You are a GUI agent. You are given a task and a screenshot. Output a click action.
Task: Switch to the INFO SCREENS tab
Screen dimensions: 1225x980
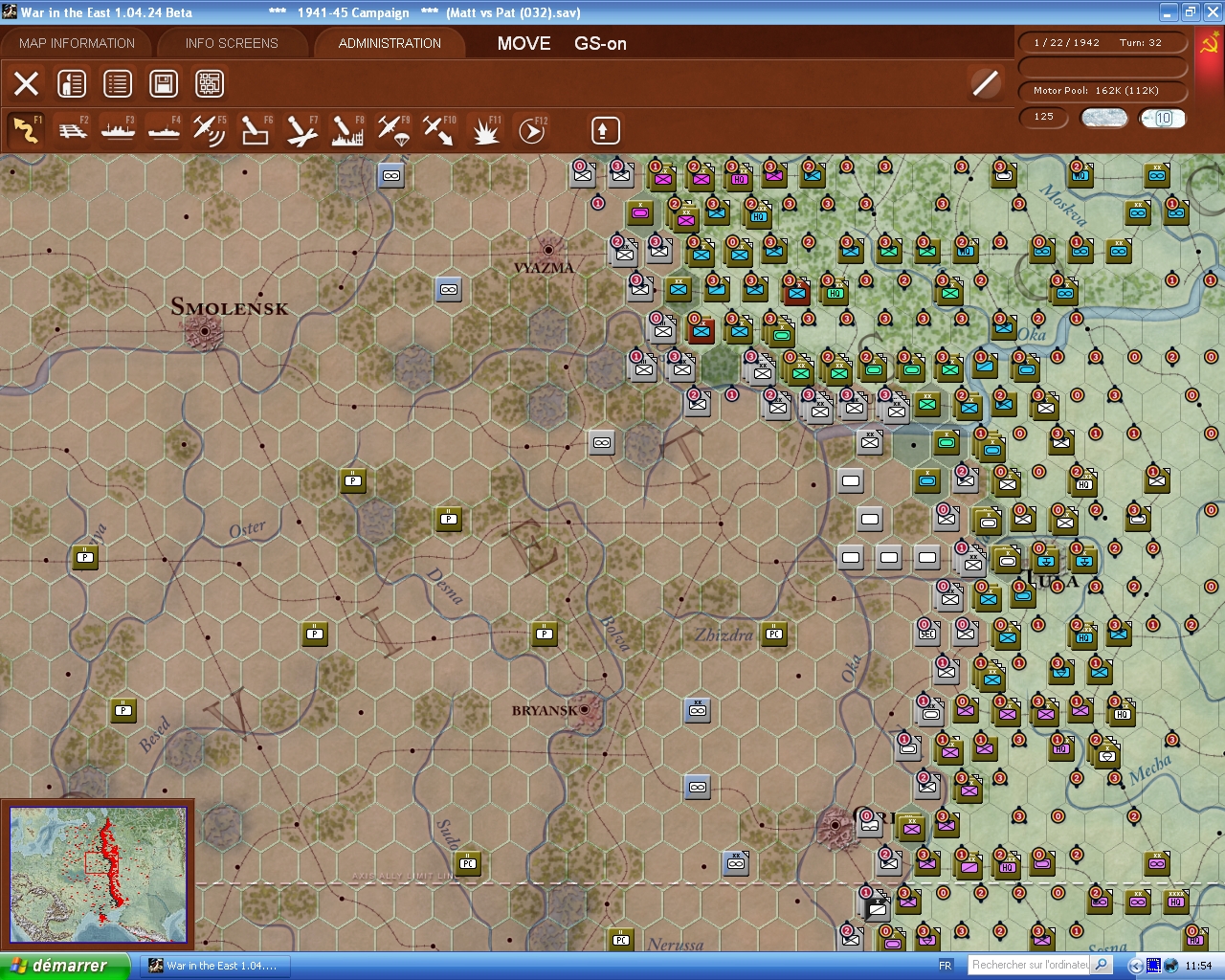click(x=232, y=43)
